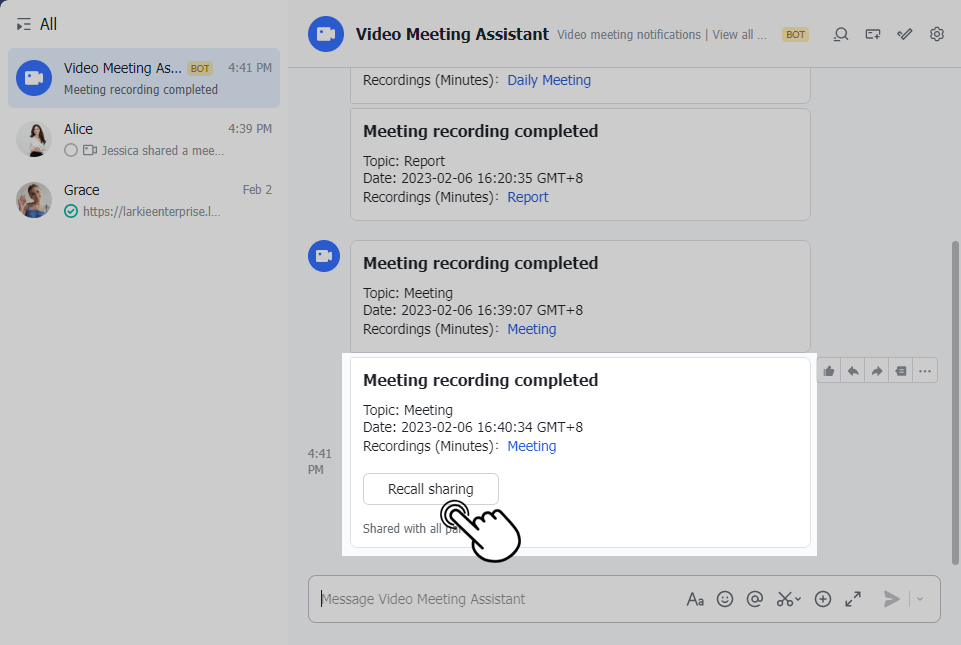Open text formatting (Aa) options
Viewport: 961px width, 645px height.
point(695,599)
